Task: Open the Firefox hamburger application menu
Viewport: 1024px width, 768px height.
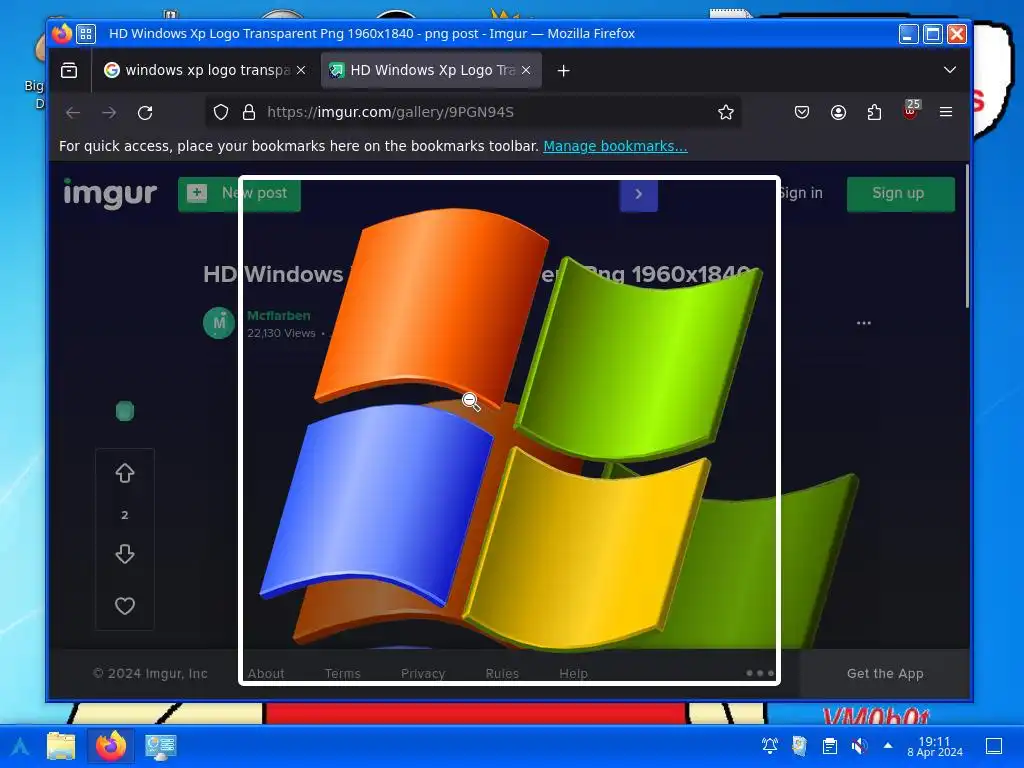Action: click(946, 112)
